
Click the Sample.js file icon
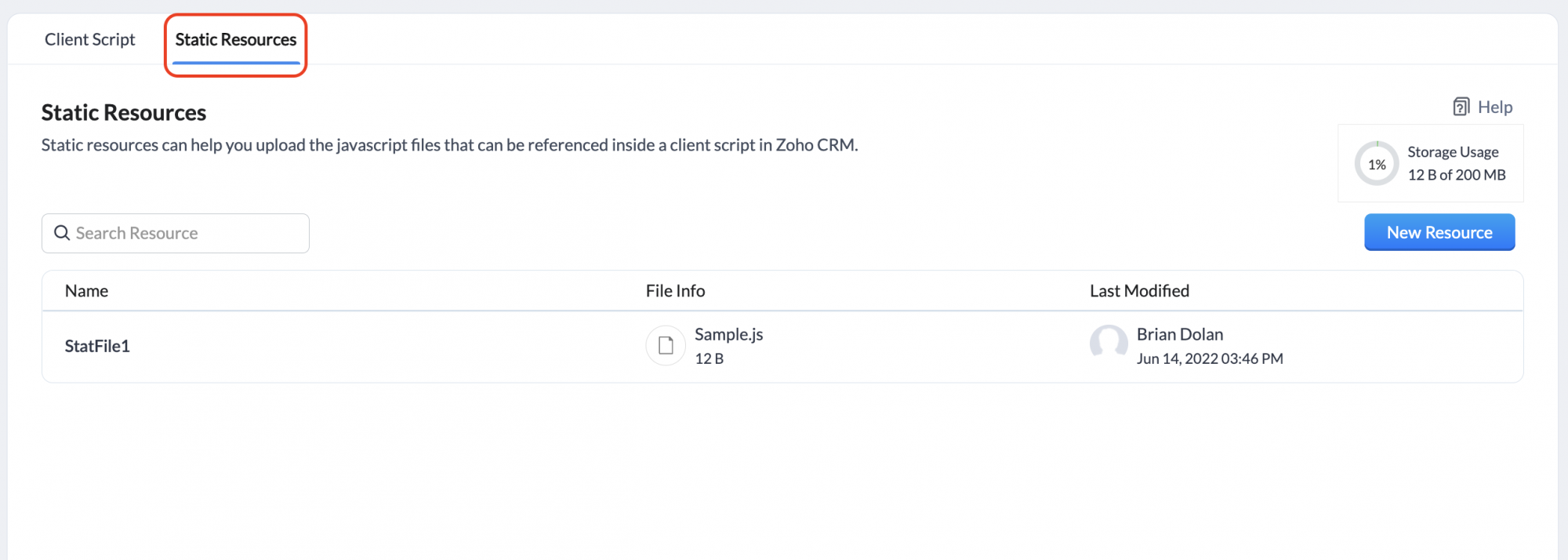tap(666, 345)
